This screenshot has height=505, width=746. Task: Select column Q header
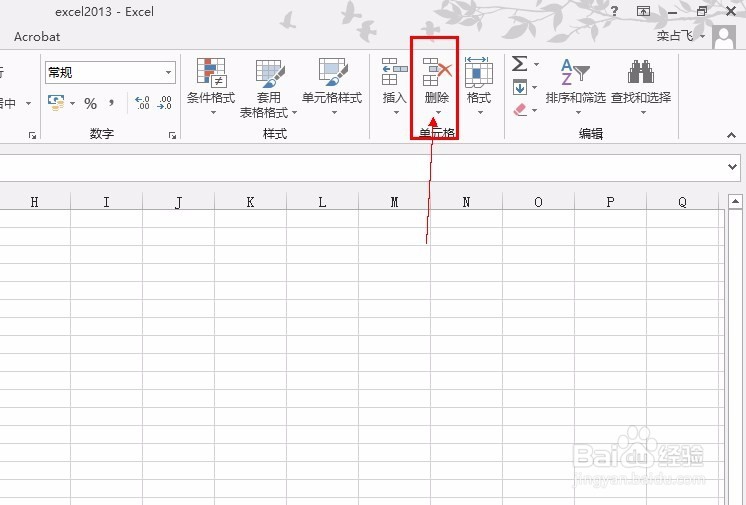click(x=682, y=202)
